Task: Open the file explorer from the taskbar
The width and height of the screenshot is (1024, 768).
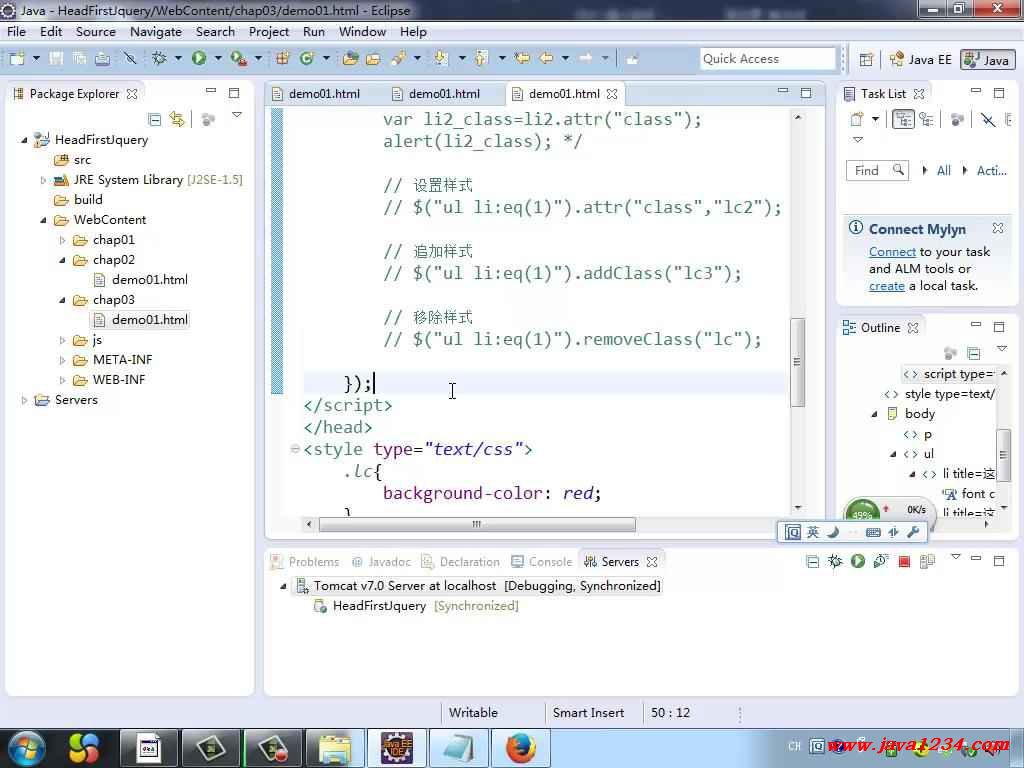Action: (334, 748)
